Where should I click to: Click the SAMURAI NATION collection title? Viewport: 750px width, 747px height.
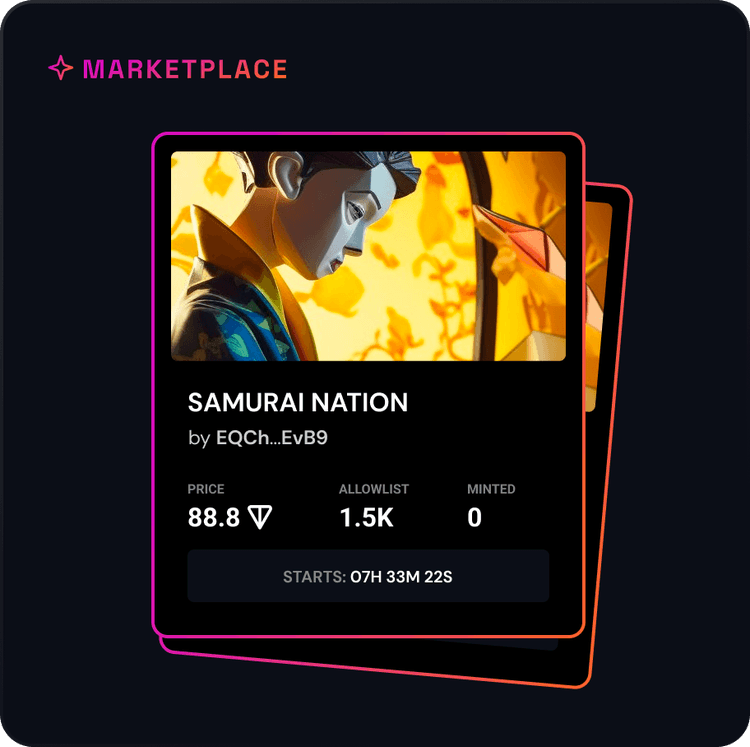298,402
